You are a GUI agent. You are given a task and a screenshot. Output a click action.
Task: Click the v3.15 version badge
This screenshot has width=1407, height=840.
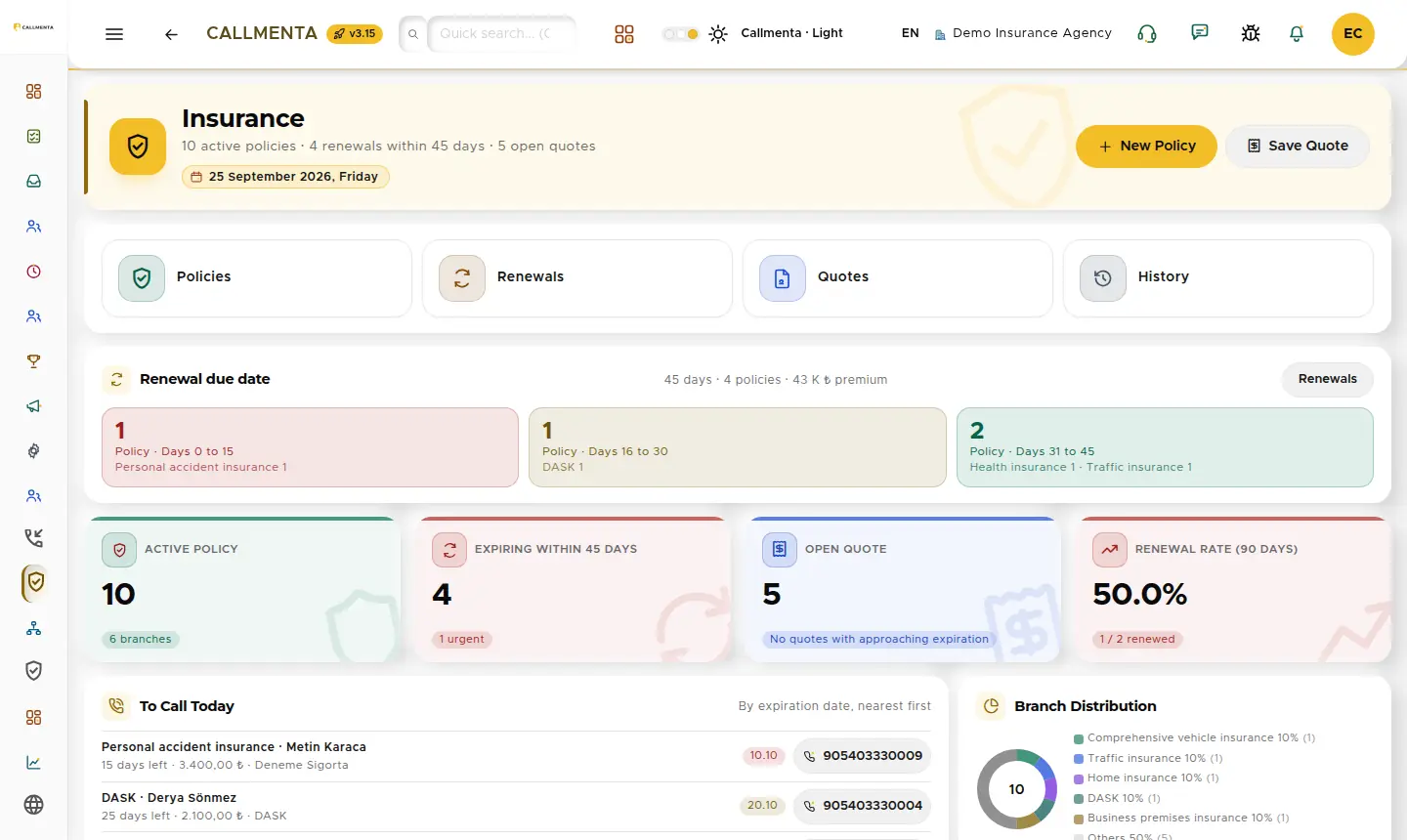pyautogui.click(x=355, y=34)
